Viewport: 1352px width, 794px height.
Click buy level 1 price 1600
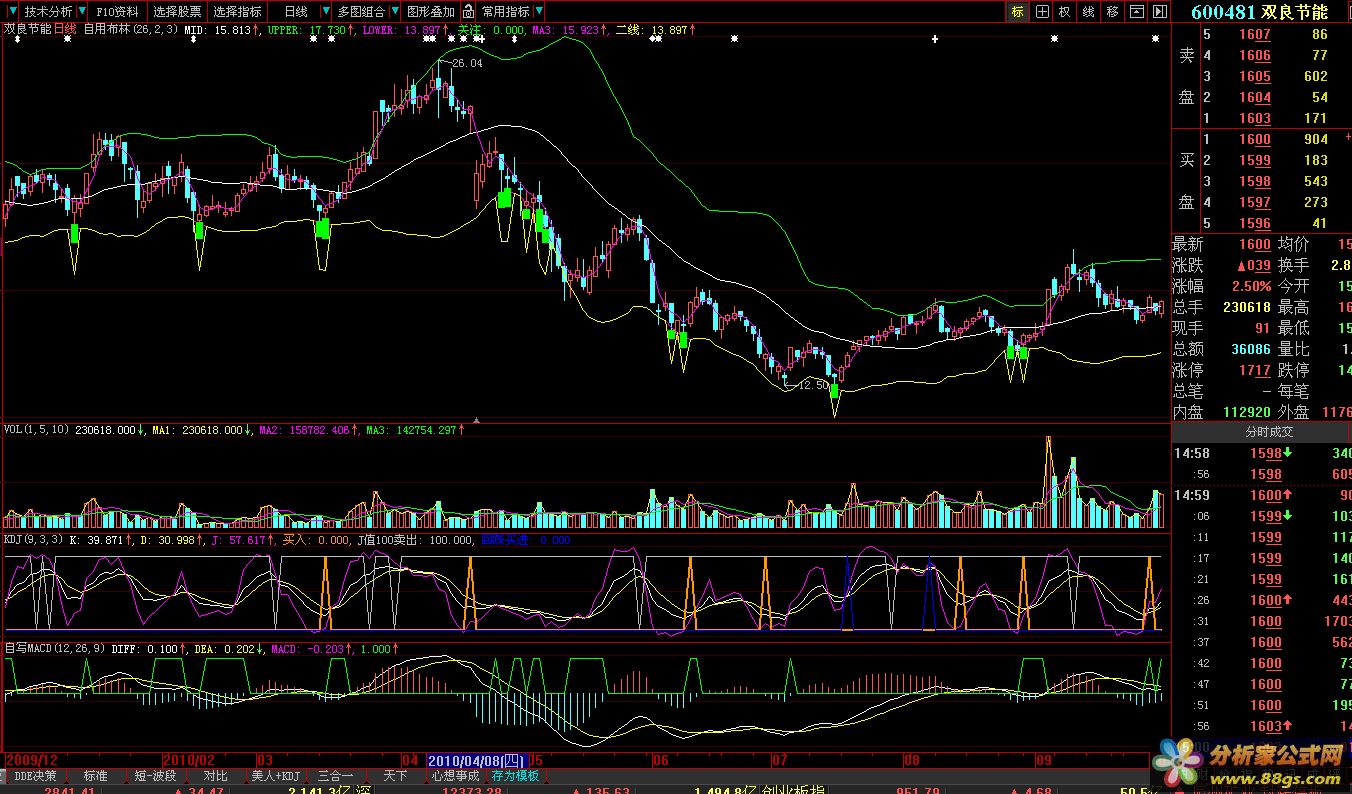point(1255,140)
